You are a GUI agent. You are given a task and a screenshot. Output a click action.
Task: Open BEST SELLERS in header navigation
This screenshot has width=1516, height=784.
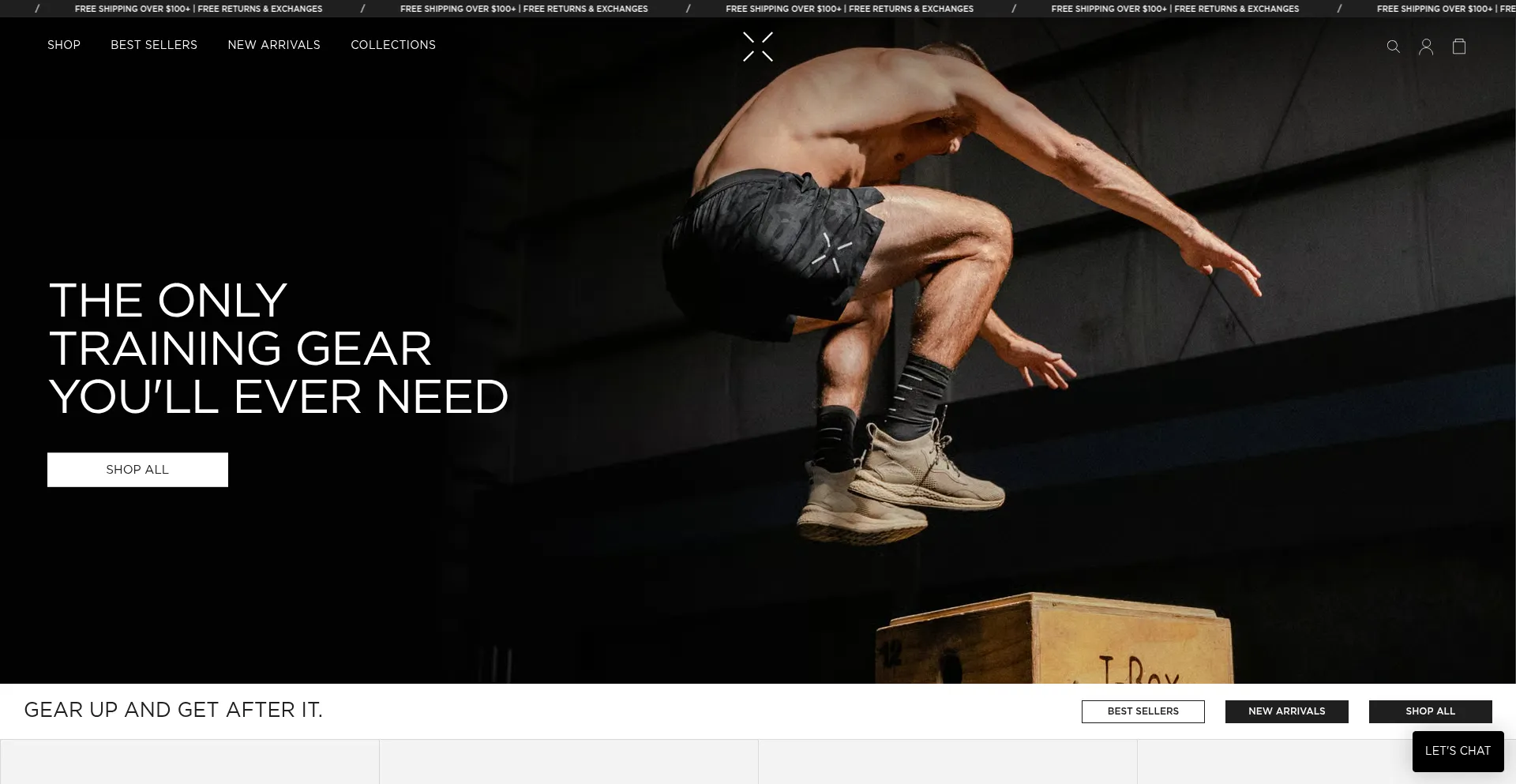point(154,45)
